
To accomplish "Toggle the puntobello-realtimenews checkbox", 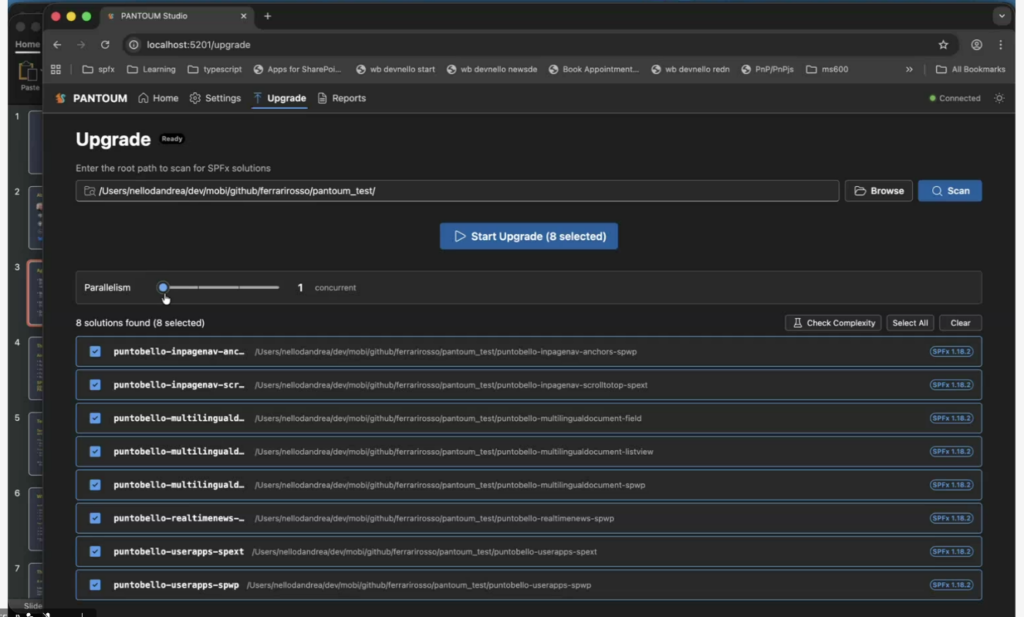I will tap(95, 518).
